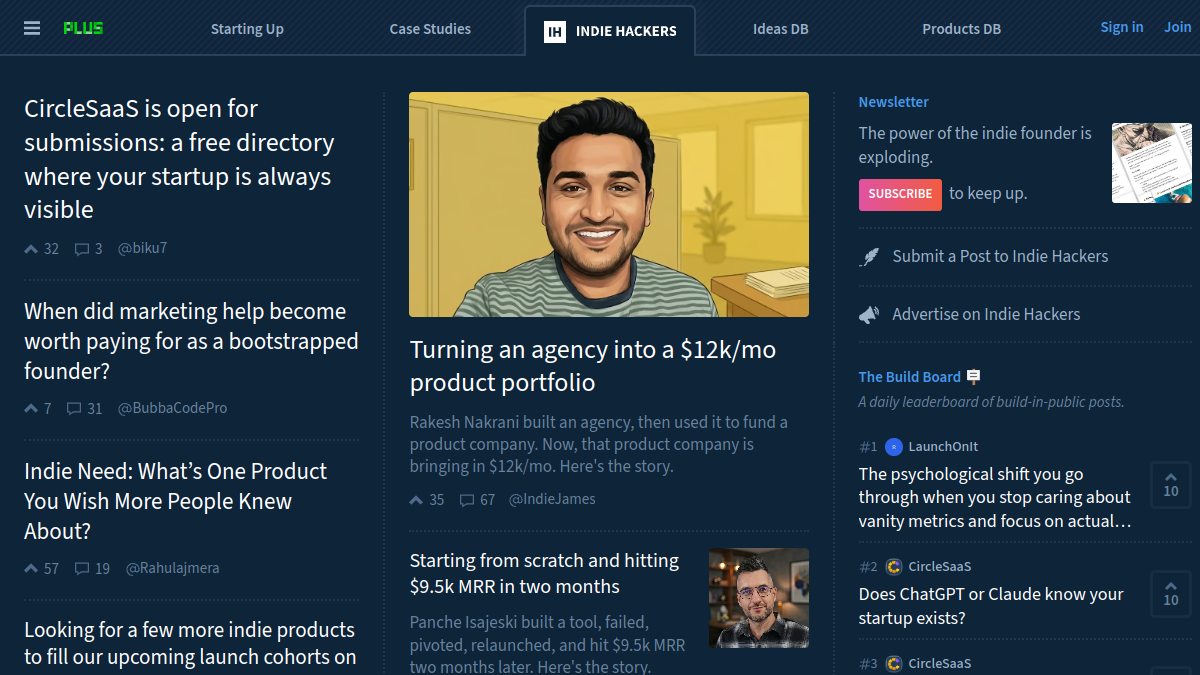Screen dimensions: 1200x675
Task: Select the Indie Hackers tab
Action: point(610,30)
